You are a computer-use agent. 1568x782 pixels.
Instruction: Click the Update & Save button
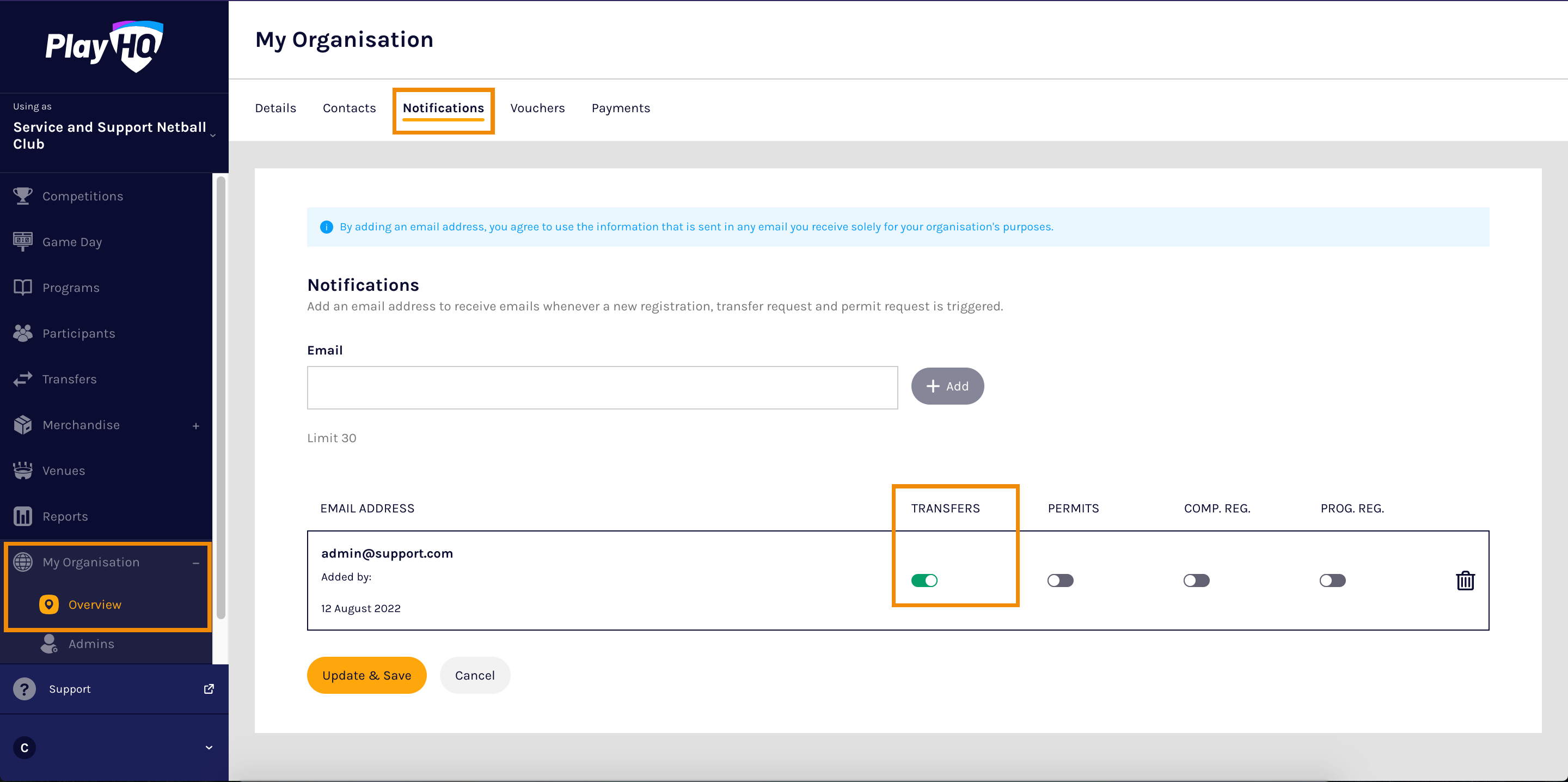coord(366,675)
